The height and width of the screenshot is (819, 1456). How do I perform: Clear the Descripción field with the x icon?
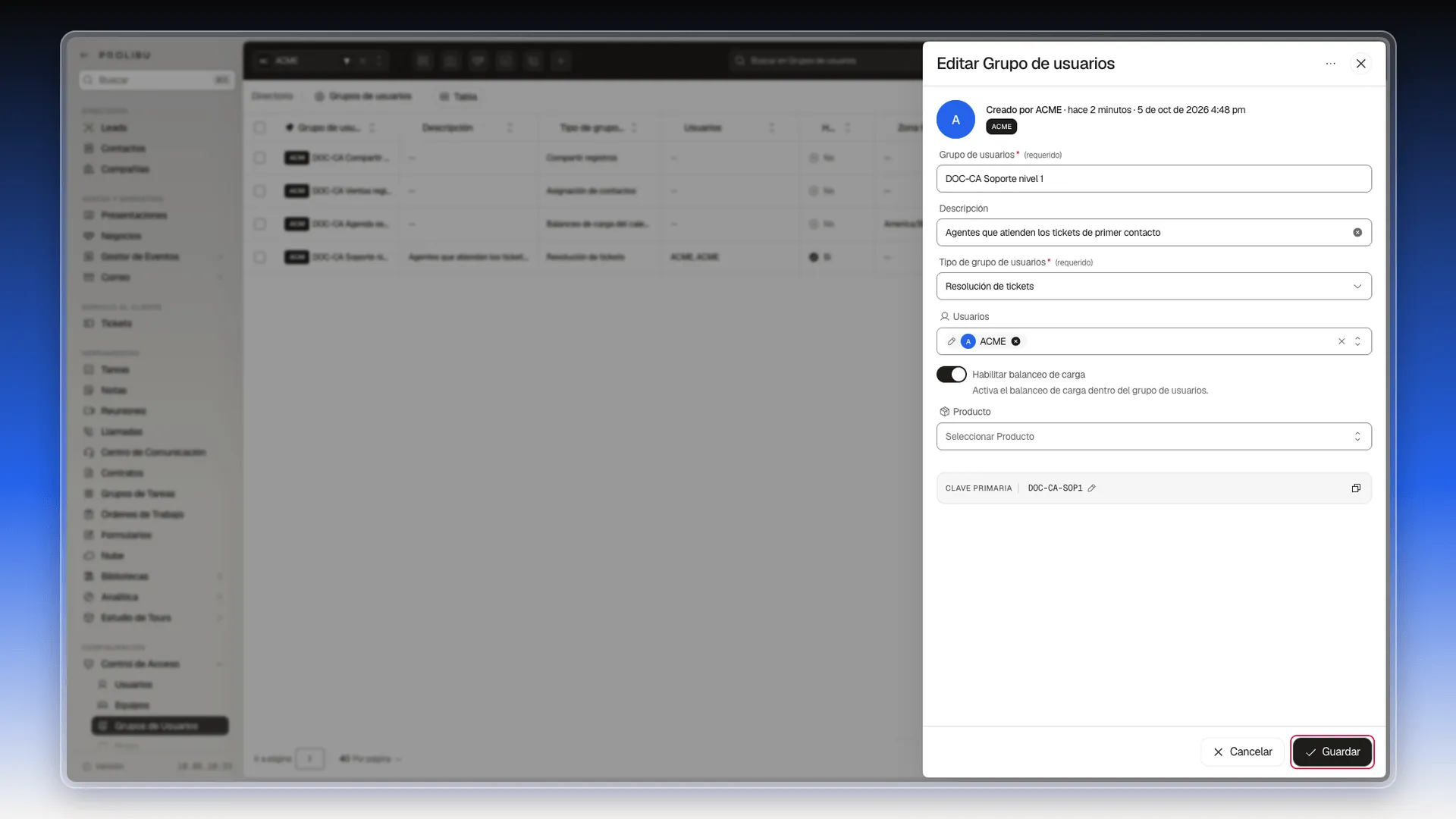pos(1357,233)
